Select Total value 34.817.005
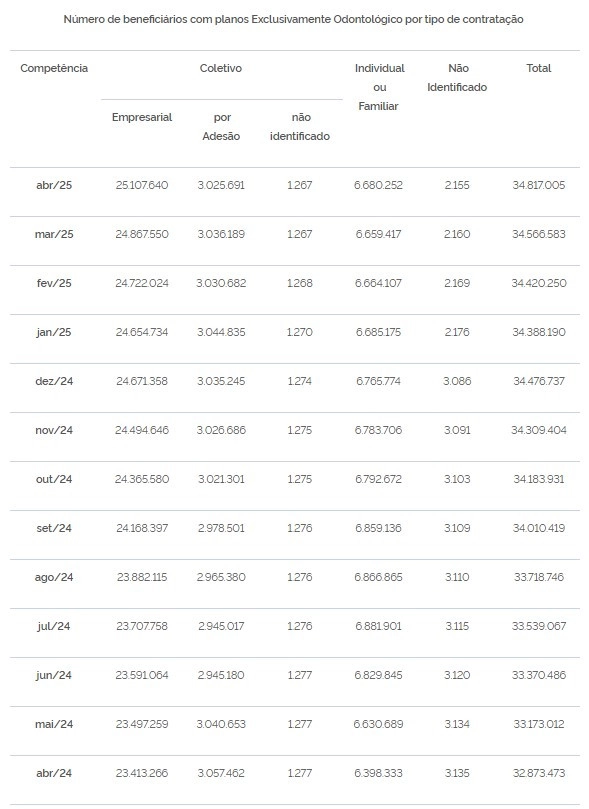This screenshot has width=589, height=809. (538, 185)
